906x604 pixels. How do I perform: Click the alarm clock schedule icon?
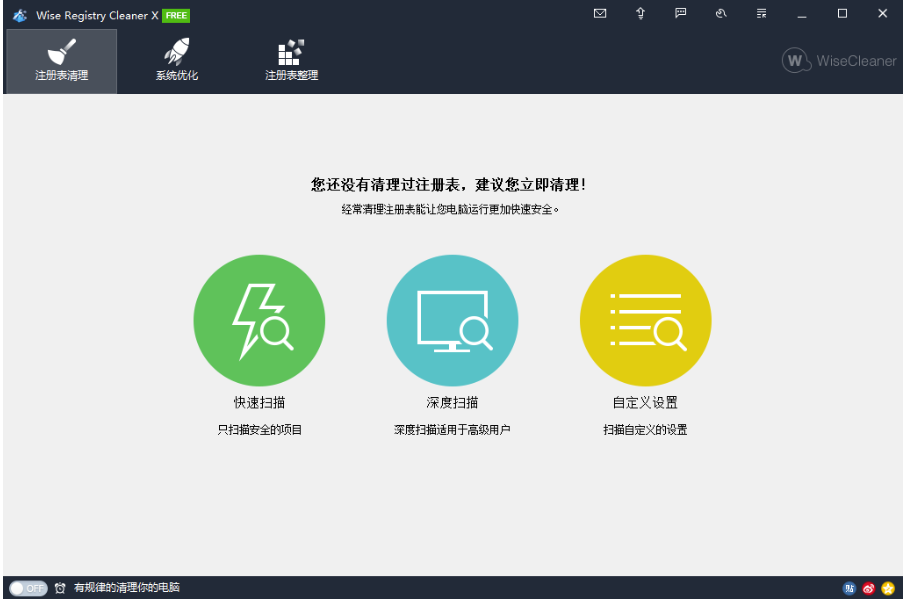point(60,588)
